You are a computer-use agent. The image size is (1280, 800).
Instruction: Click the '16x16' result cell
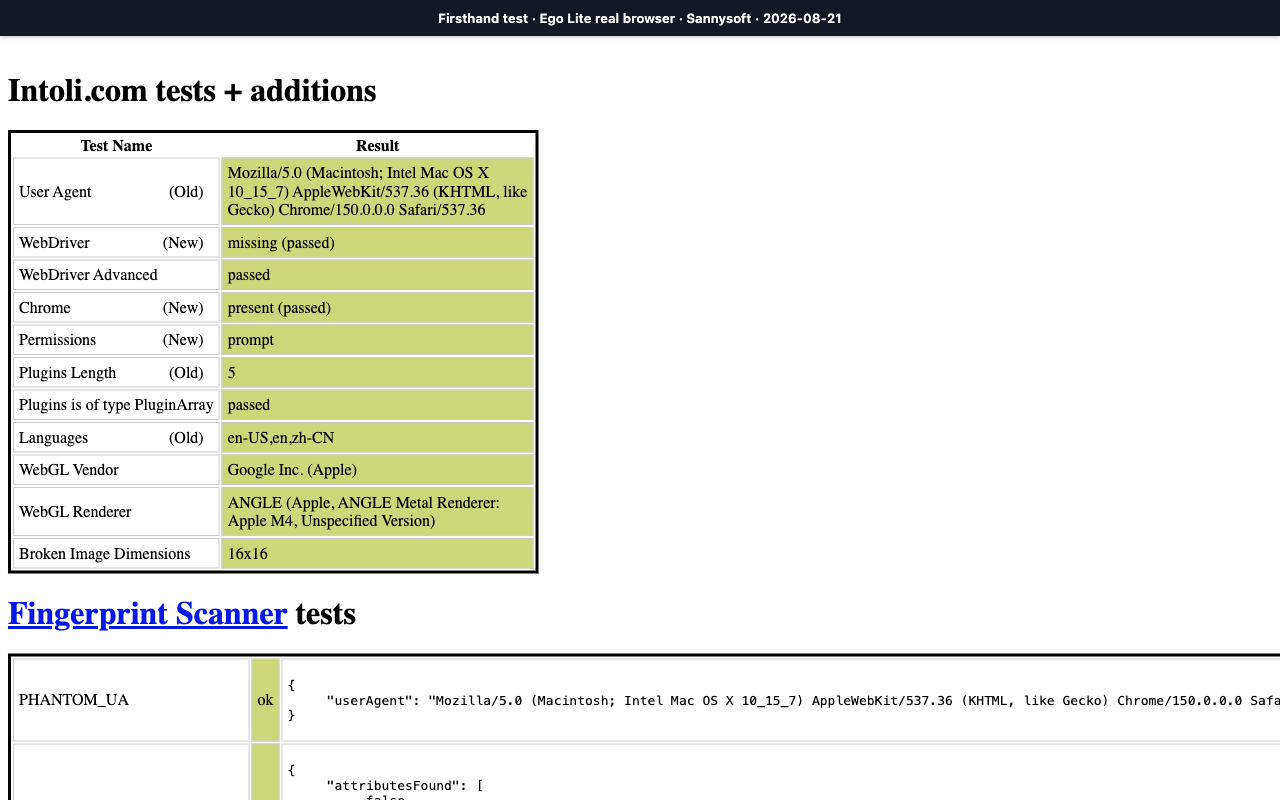[x=377, y=554]
